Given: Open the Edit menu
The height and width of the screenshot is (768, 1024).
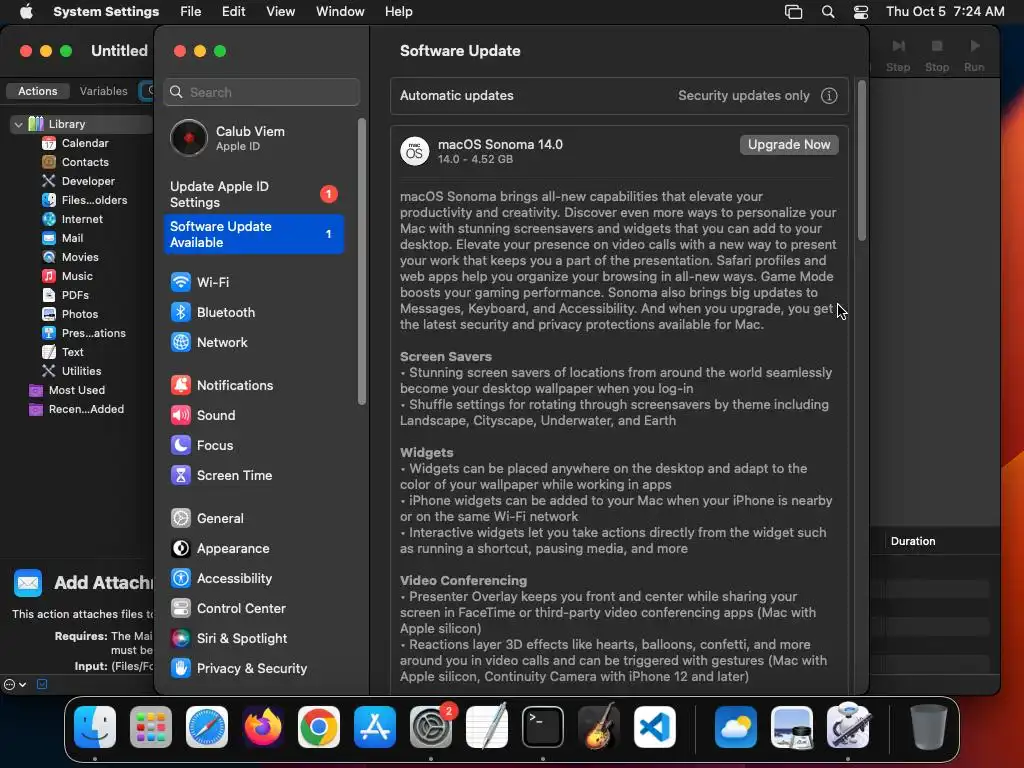Looking at the screenshot, I should tap(233, 12).
